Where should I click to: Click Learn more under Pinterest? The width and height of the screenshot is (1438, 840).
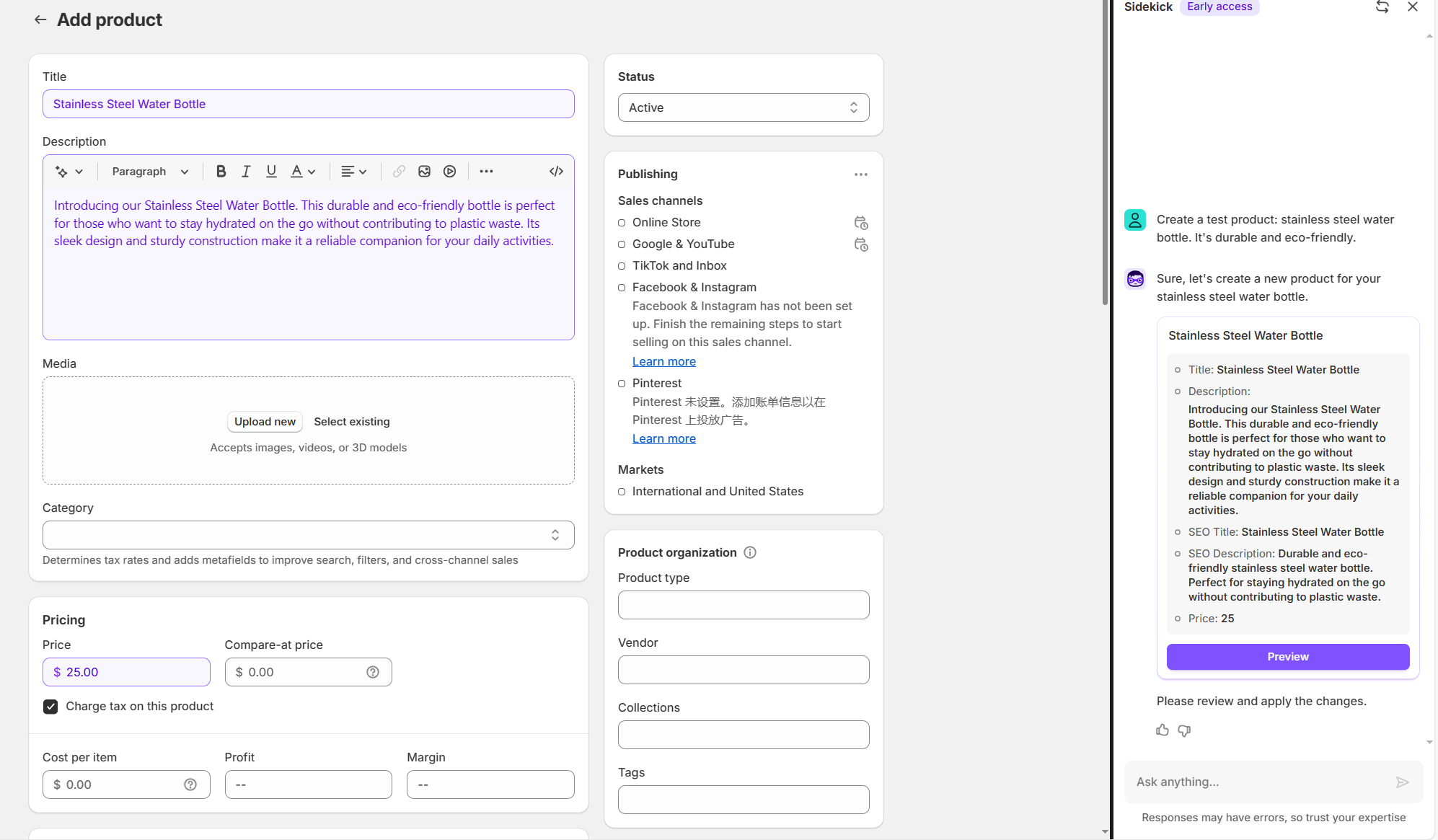click(x=663, y=438)
